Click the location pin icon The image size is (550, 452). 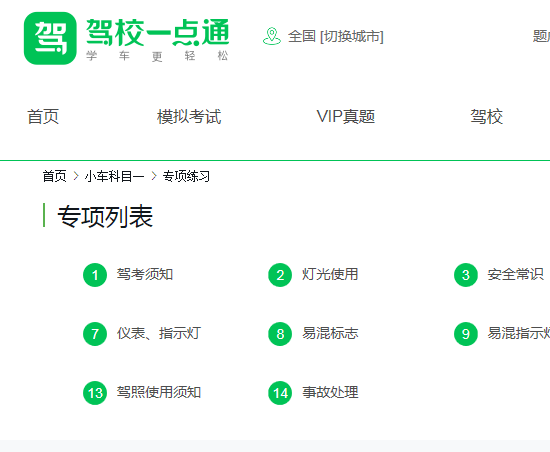[272, 36]
